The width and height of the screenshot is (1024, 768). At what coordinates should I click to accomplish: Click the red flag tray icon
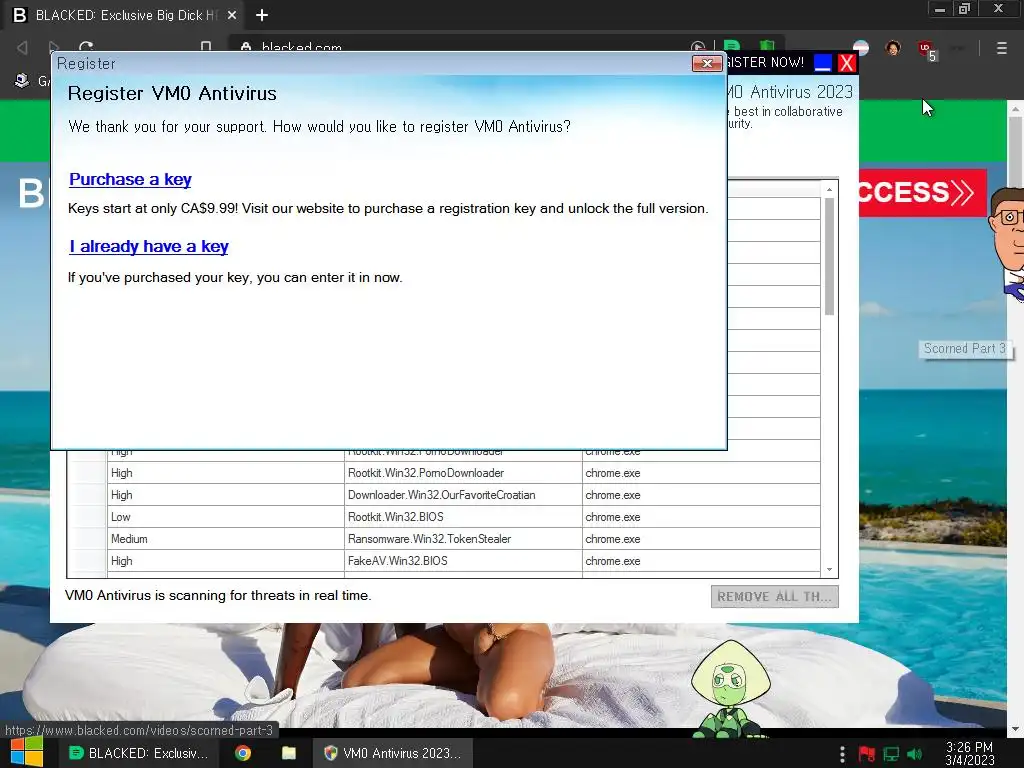(867, 754)
